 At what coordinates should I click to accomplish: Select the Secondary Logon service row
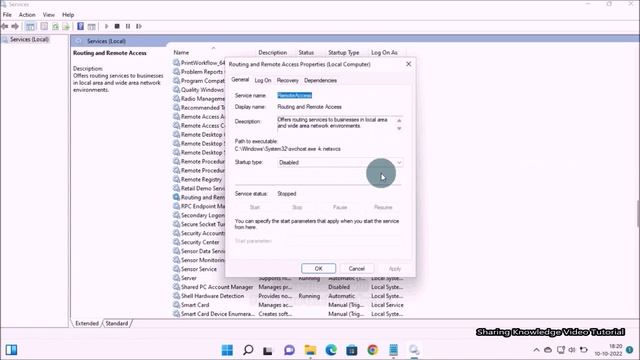[198, 215]
